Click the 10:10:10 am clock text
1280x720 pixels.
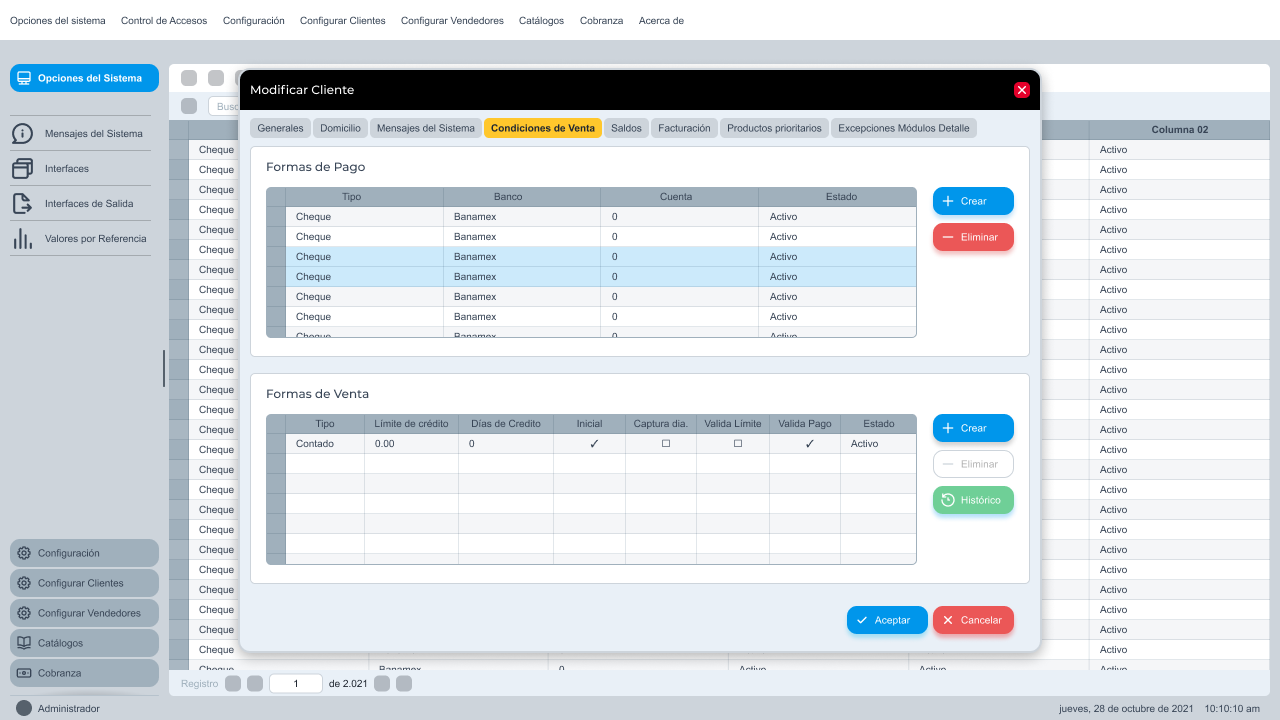tap(1232, 709)
